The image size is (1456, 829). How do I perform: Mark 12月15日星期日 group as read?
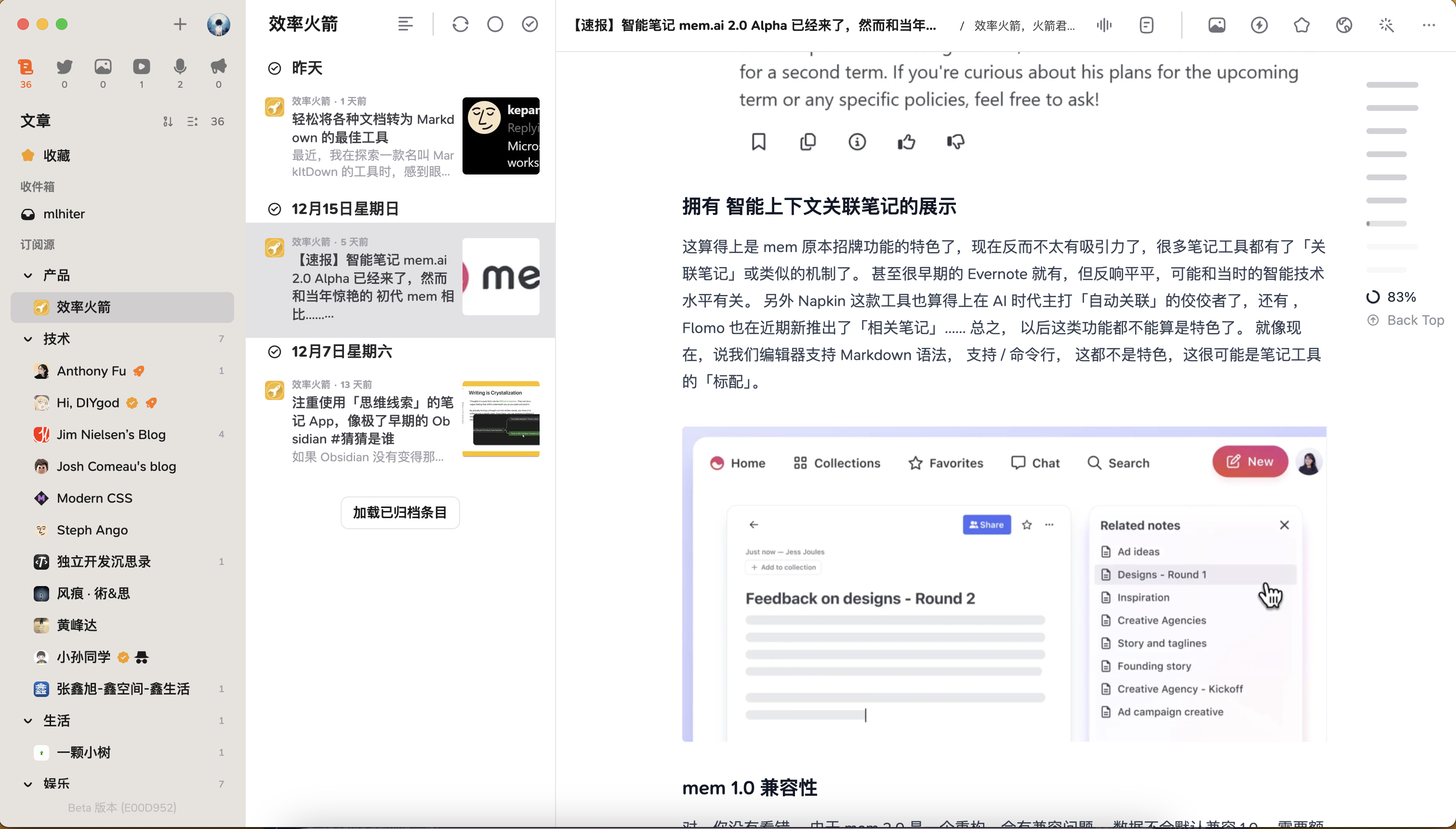click(x=274, y=209)
